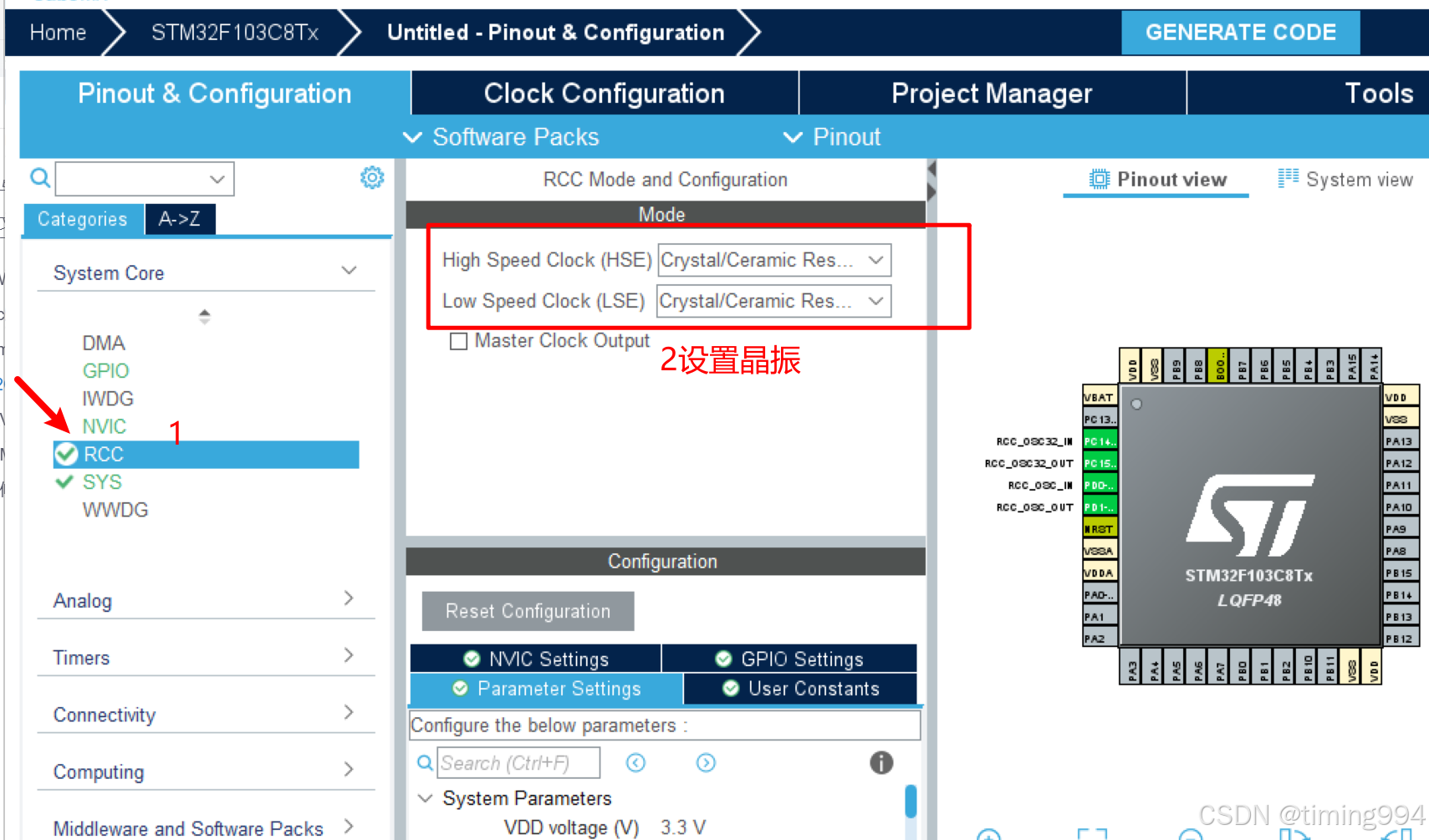Screen dimensions: 1429x840
Task: Select Pinout view
Action: point(1157,179)
